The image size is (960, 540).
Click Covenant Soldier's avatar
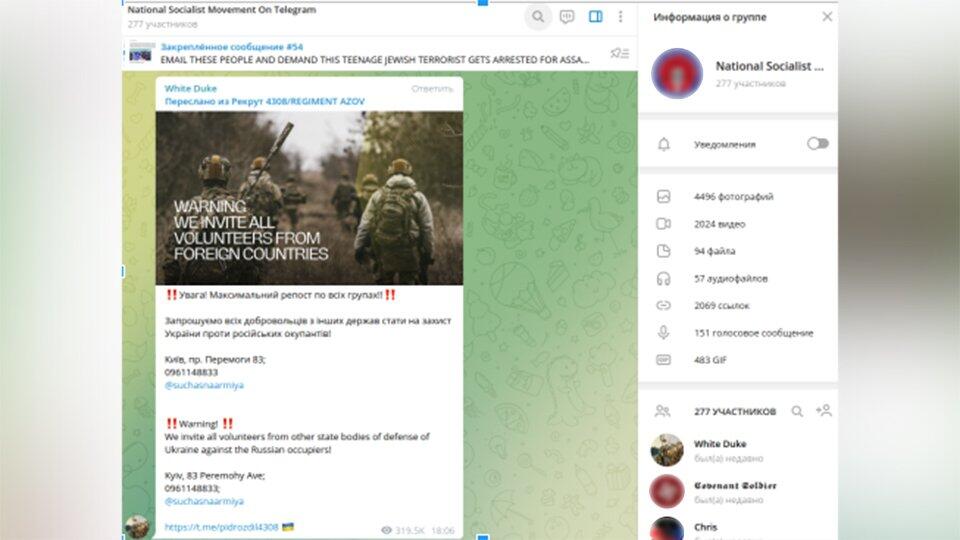(667, 491)
